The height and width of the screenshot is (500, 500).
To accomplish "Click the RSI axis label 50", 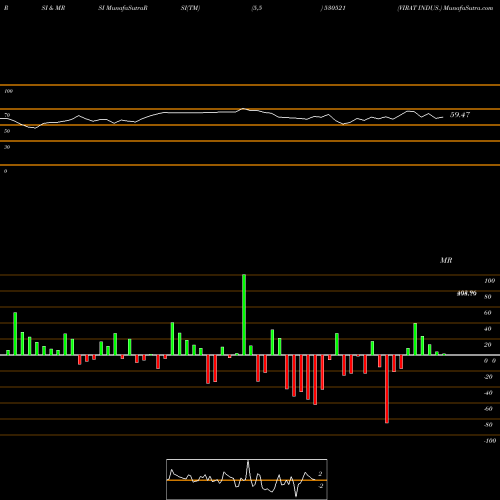I will point(7,131).
